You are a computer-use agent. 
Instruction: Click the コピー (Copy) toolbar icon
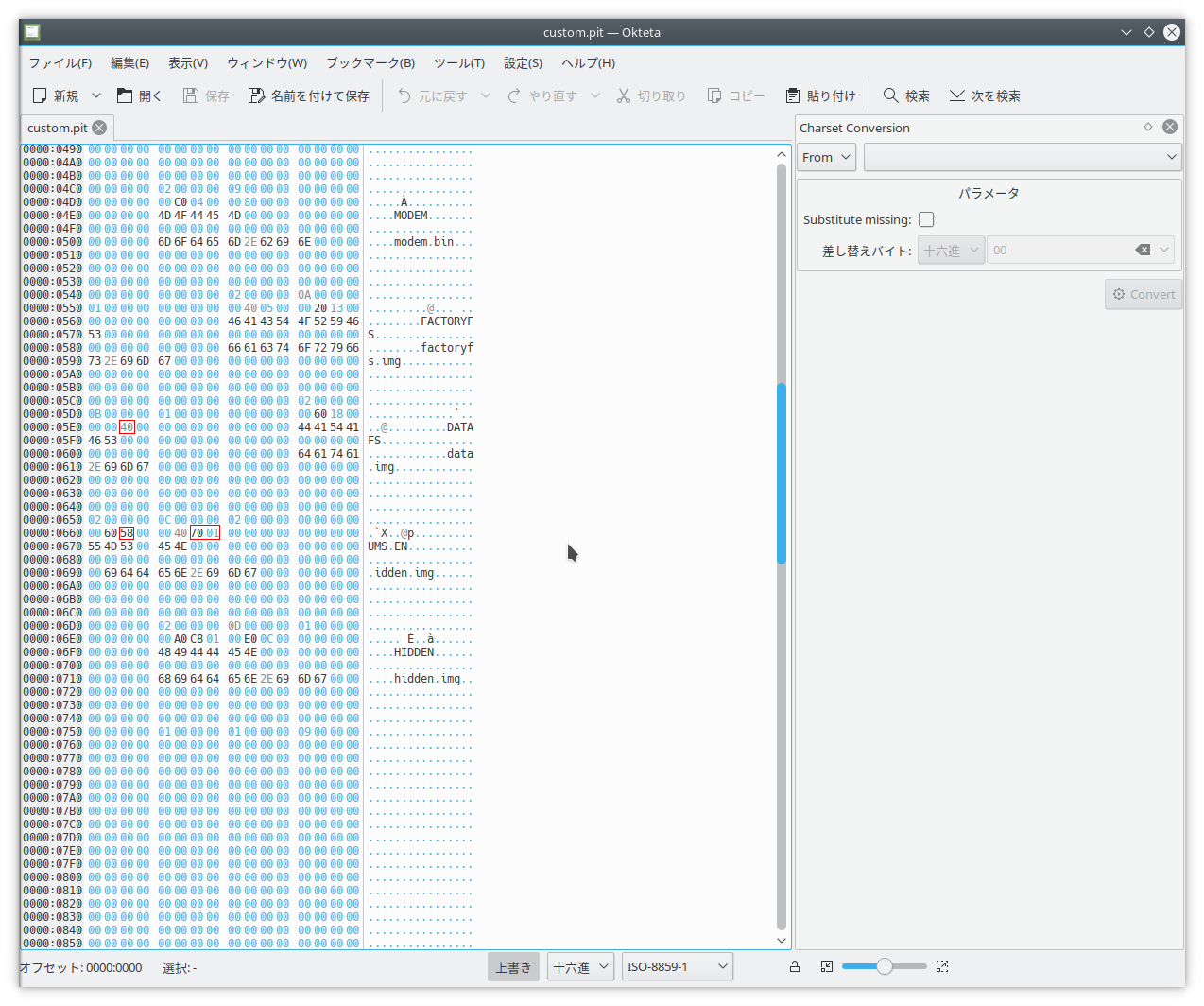714,95
